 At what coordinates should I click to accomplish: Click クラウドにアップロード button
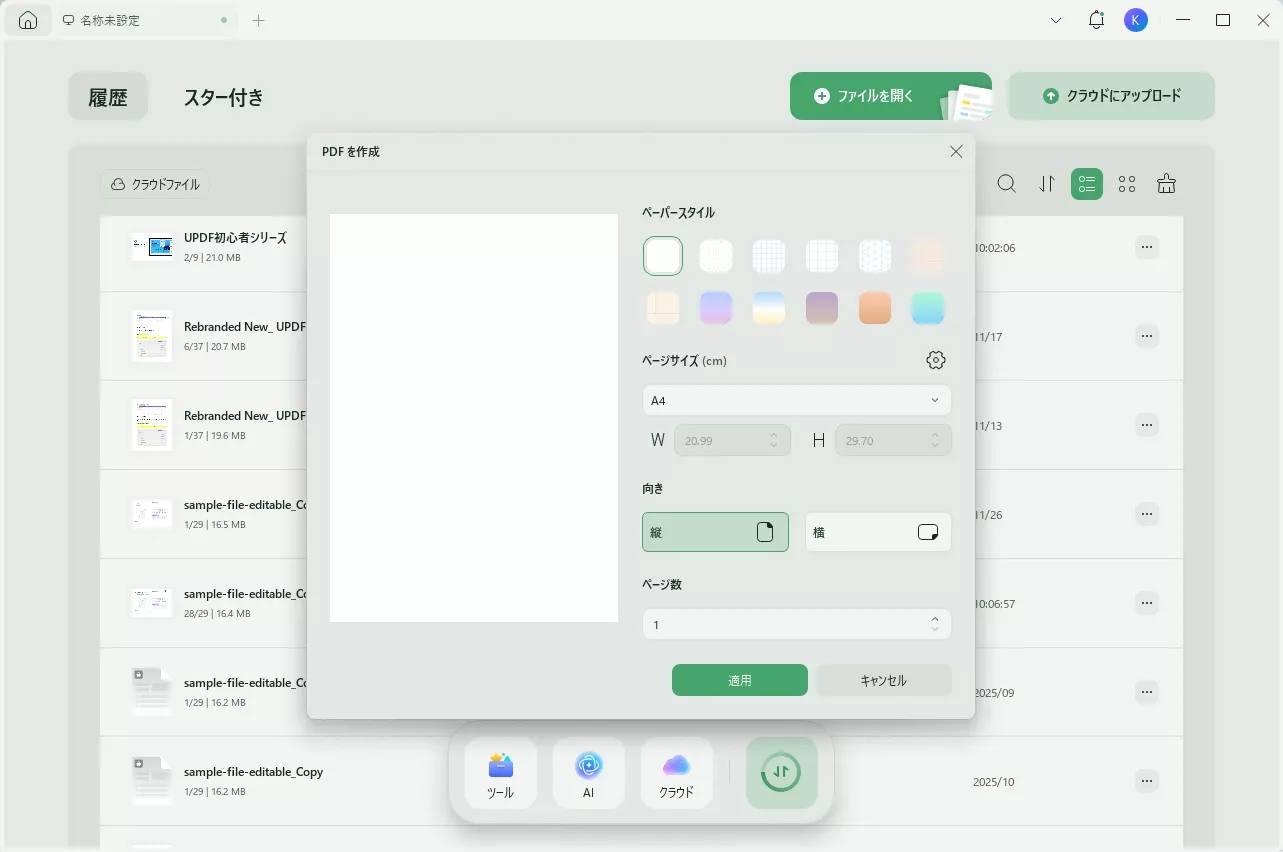1111,96
